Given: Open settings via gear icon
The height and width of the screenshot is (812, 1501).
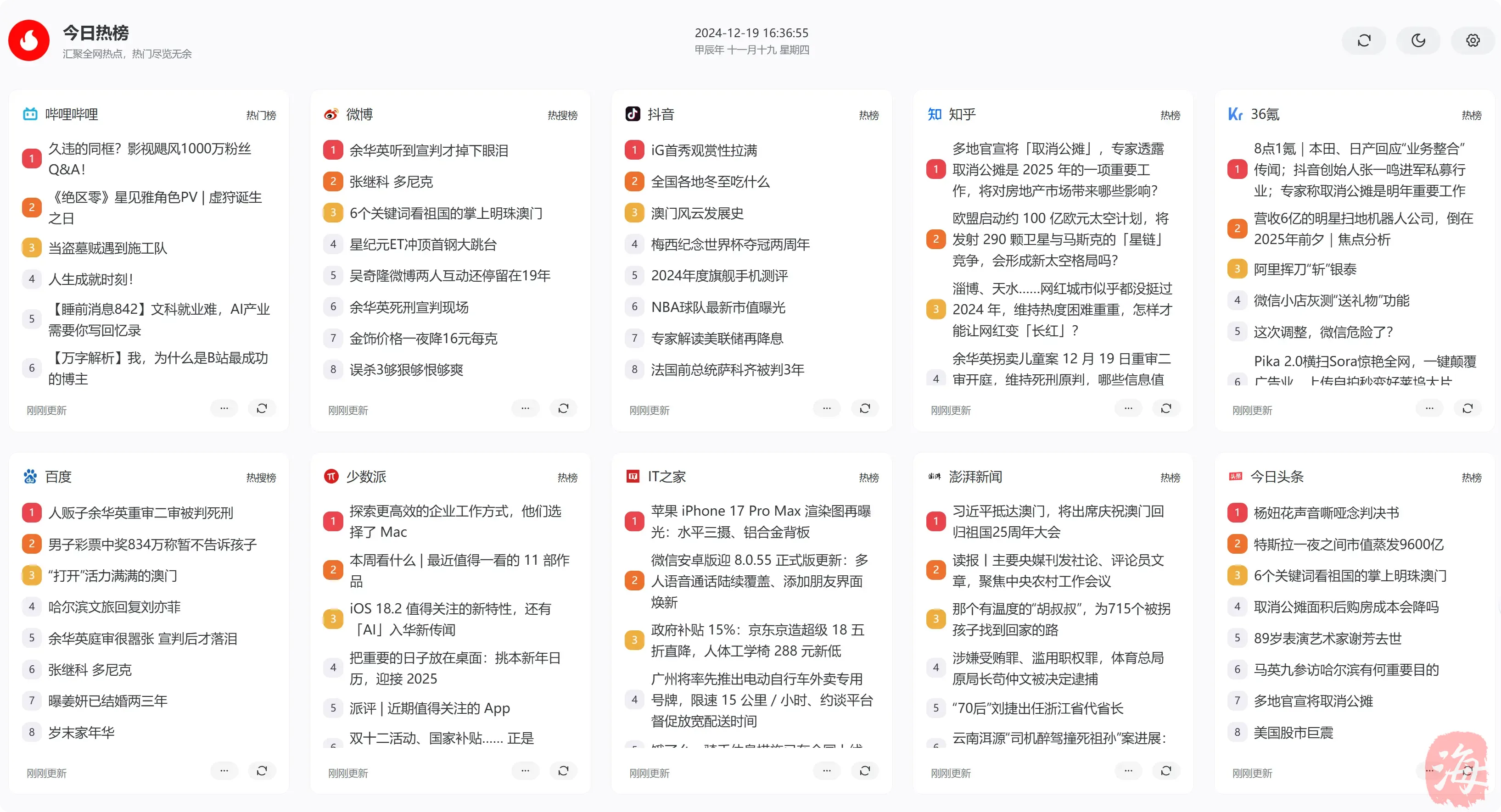Looking at the screenshot, I should coord(1473,40).
